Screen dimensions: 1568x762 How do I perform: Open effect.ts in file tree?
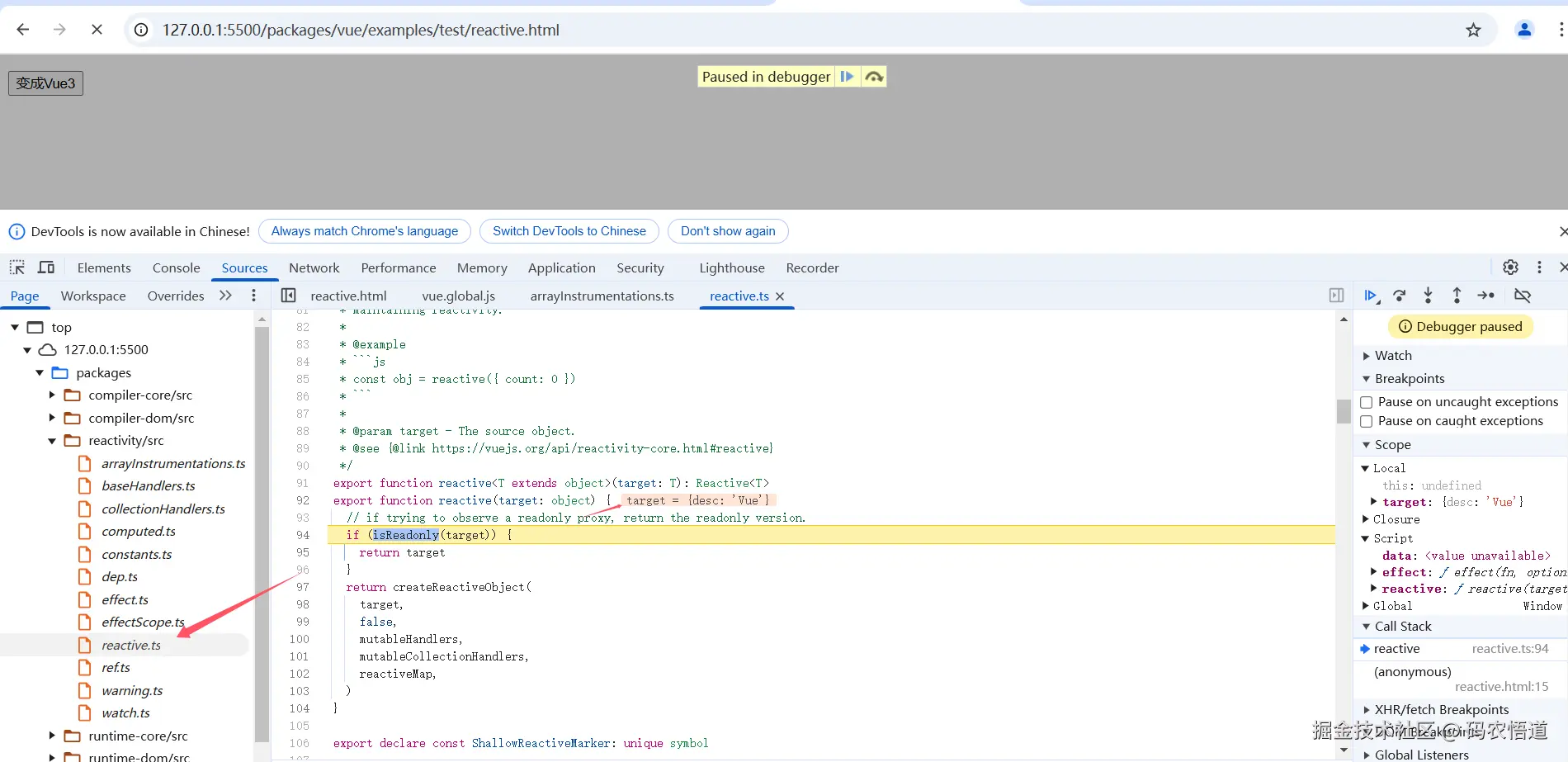125,600
